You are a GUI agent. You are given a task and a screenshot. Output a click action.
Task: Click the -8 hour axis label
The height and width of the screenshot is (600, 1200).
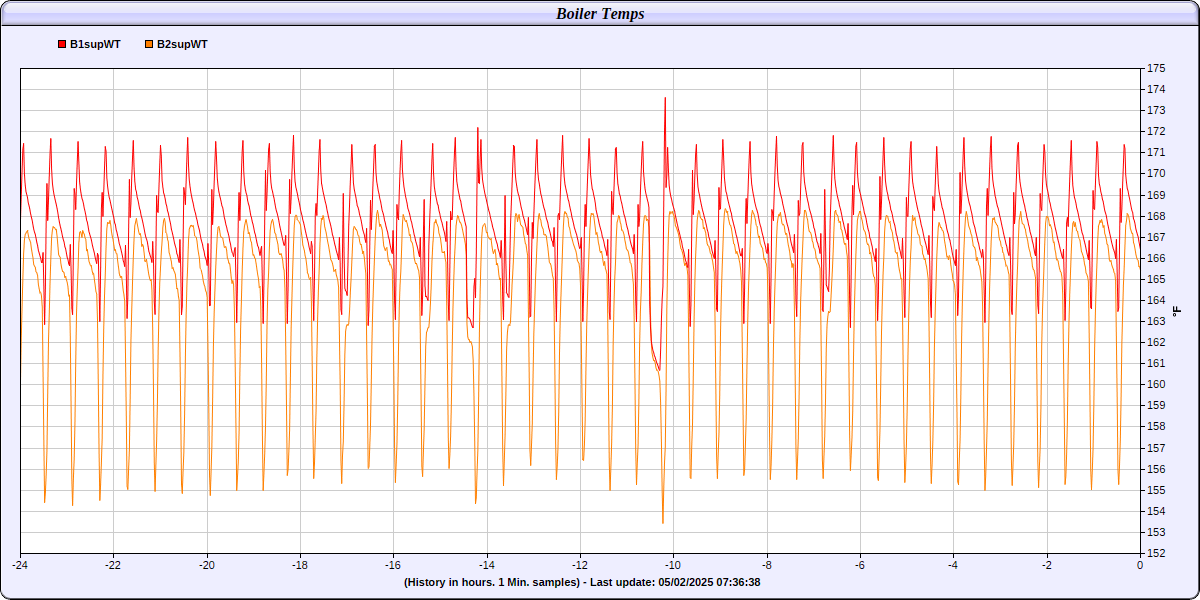pyautogui.click(x=767, y=565)
